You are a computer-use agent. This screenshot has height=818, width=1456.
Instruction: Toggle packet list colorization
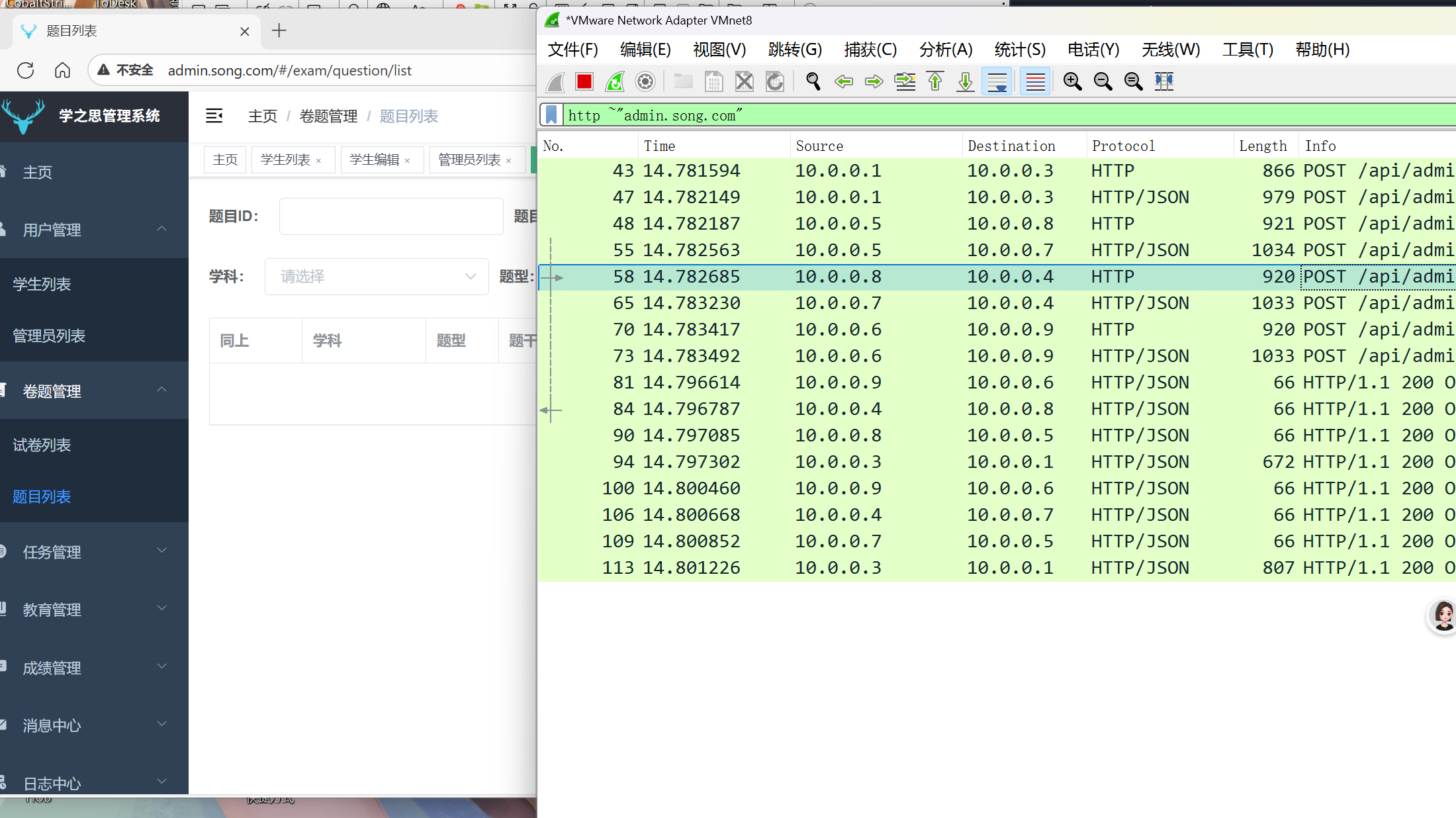pyautogui.click(x=1035, y=81)
